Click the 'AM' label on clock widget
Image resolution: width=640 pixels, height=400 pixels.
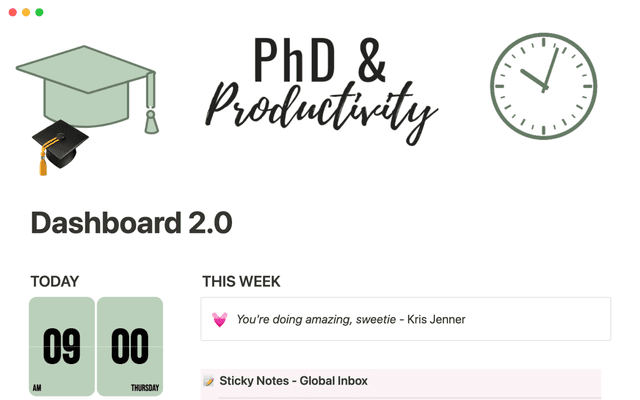[37, 388]
